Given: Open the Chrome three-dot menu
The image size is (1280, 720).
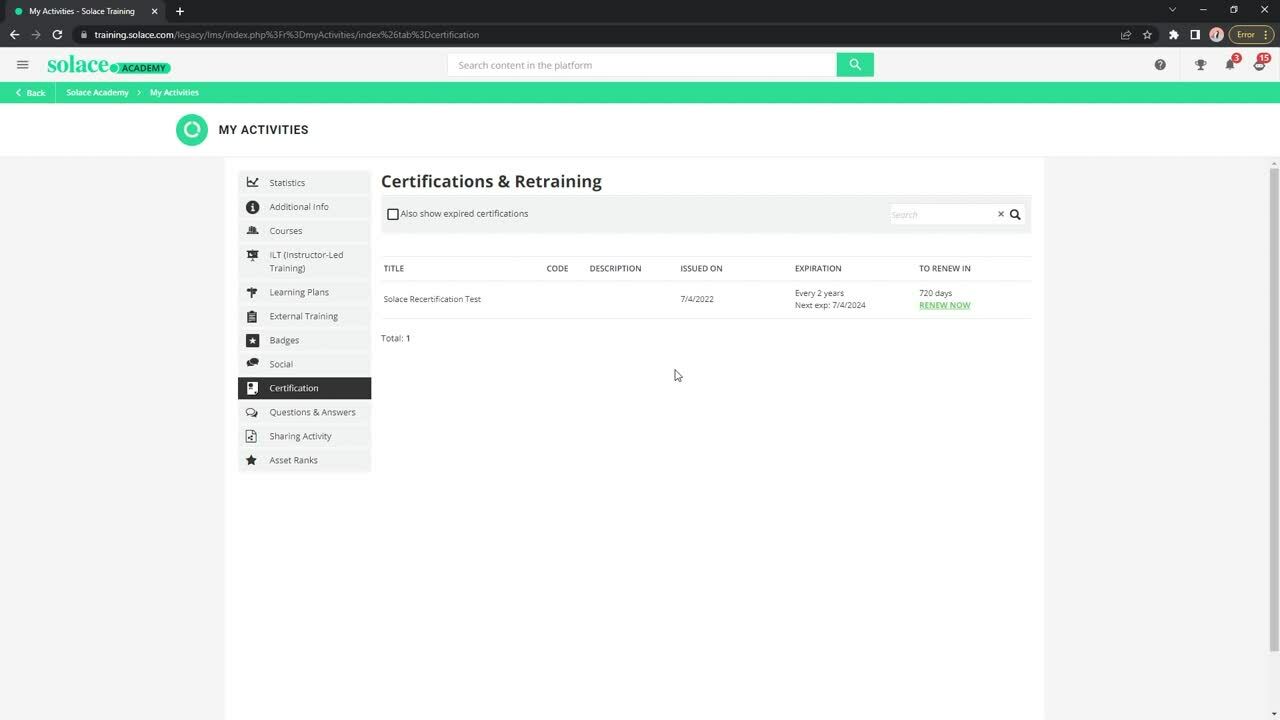Looking at the screenshot, I should point(1267,34).
